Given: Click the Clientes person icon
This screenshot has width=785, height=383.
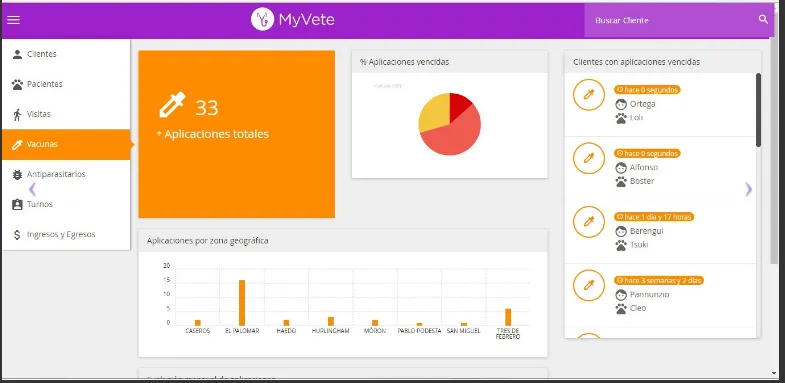Looking at the screenshot, I should 17,54.
